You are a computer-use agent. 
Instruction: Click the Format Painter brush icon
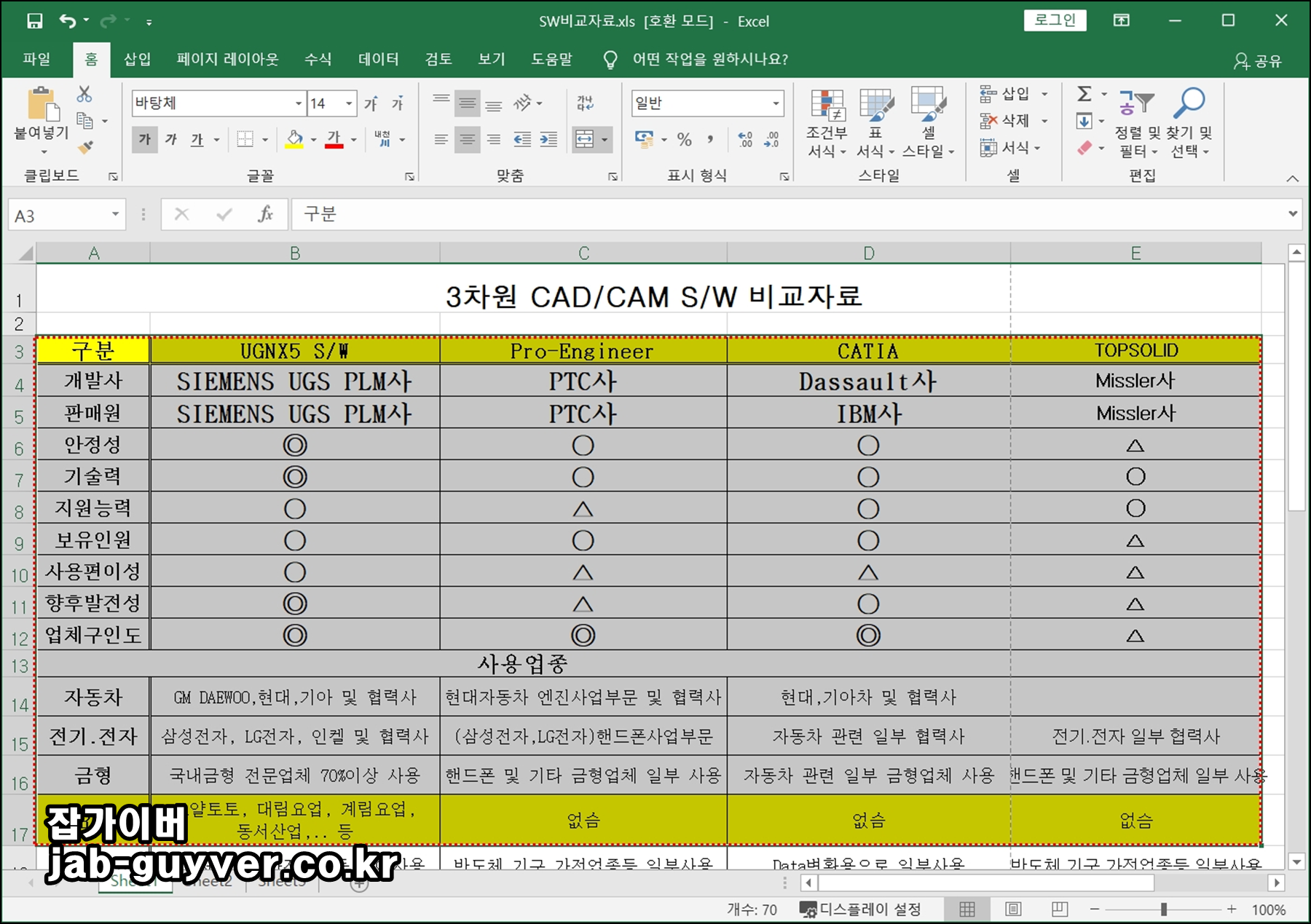tap(85, 147)
